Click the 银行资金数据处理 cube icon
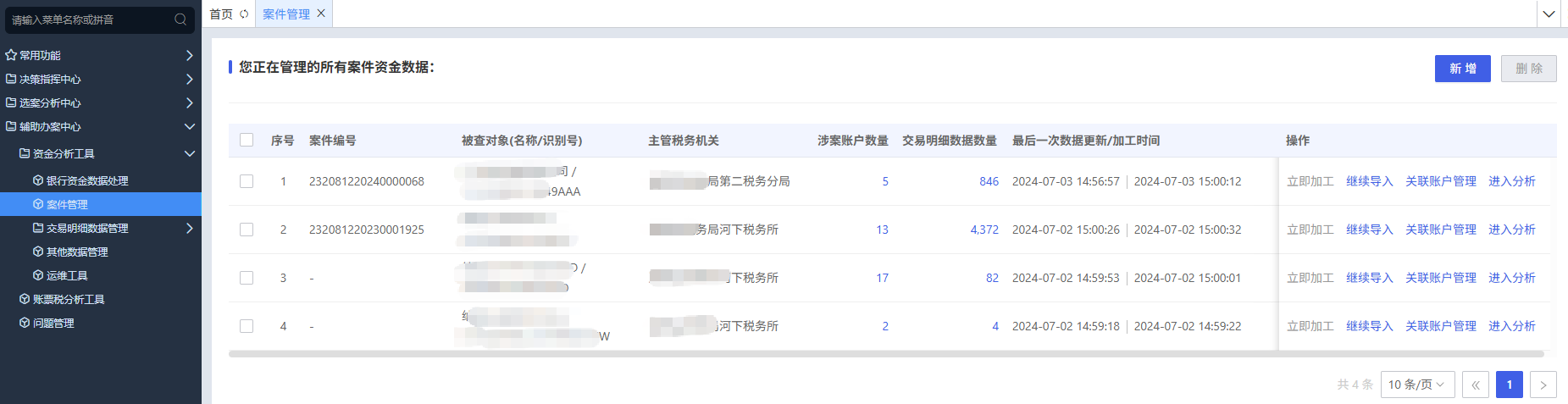This screenshot has width=1568, height=404. (38, 180)
